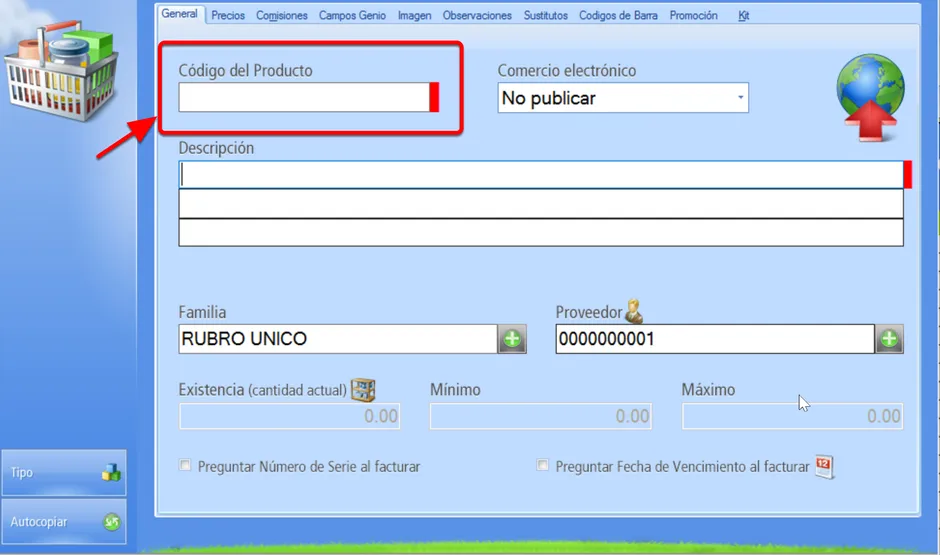The image size is (940, 555).
Task: Add a new Familia with the plus button
Action: click(512, 339)
